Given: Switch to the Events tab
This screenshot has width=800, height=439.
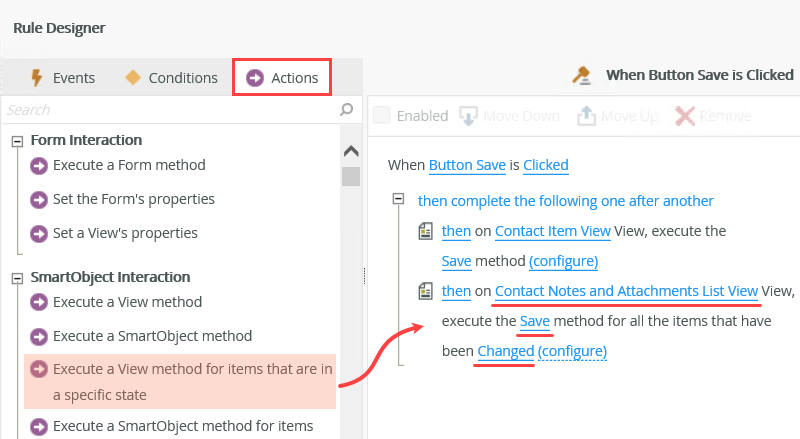Looking at the screenshot, I should click(62, 78).
